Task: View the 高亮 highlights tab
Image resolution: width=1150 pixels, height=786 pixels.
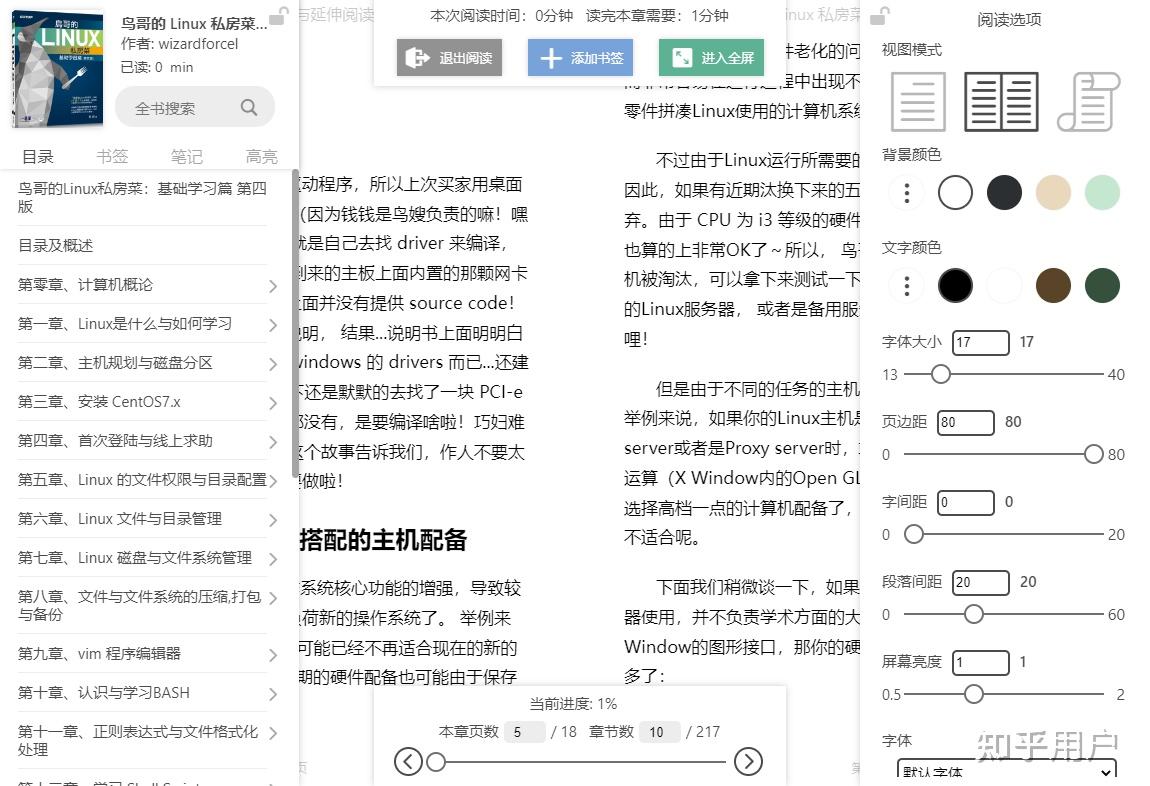Action: tap(261, 155)
